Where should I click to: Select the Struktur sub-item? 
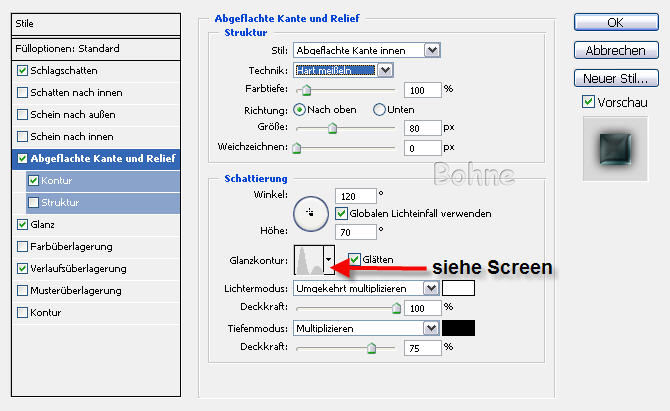(62, 202)
